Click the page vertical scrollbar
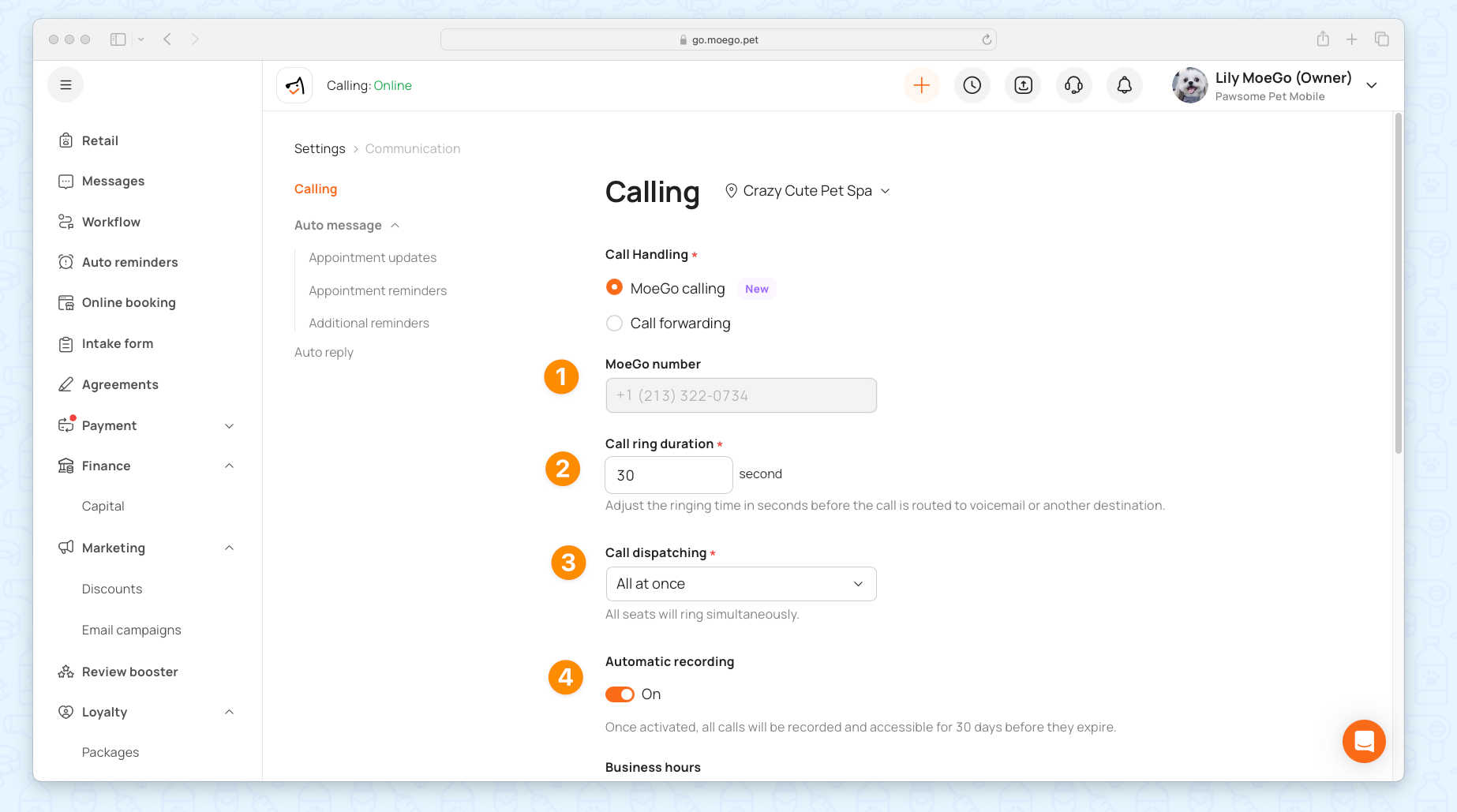This screenshot has width=1457, height=812. 1398,284
